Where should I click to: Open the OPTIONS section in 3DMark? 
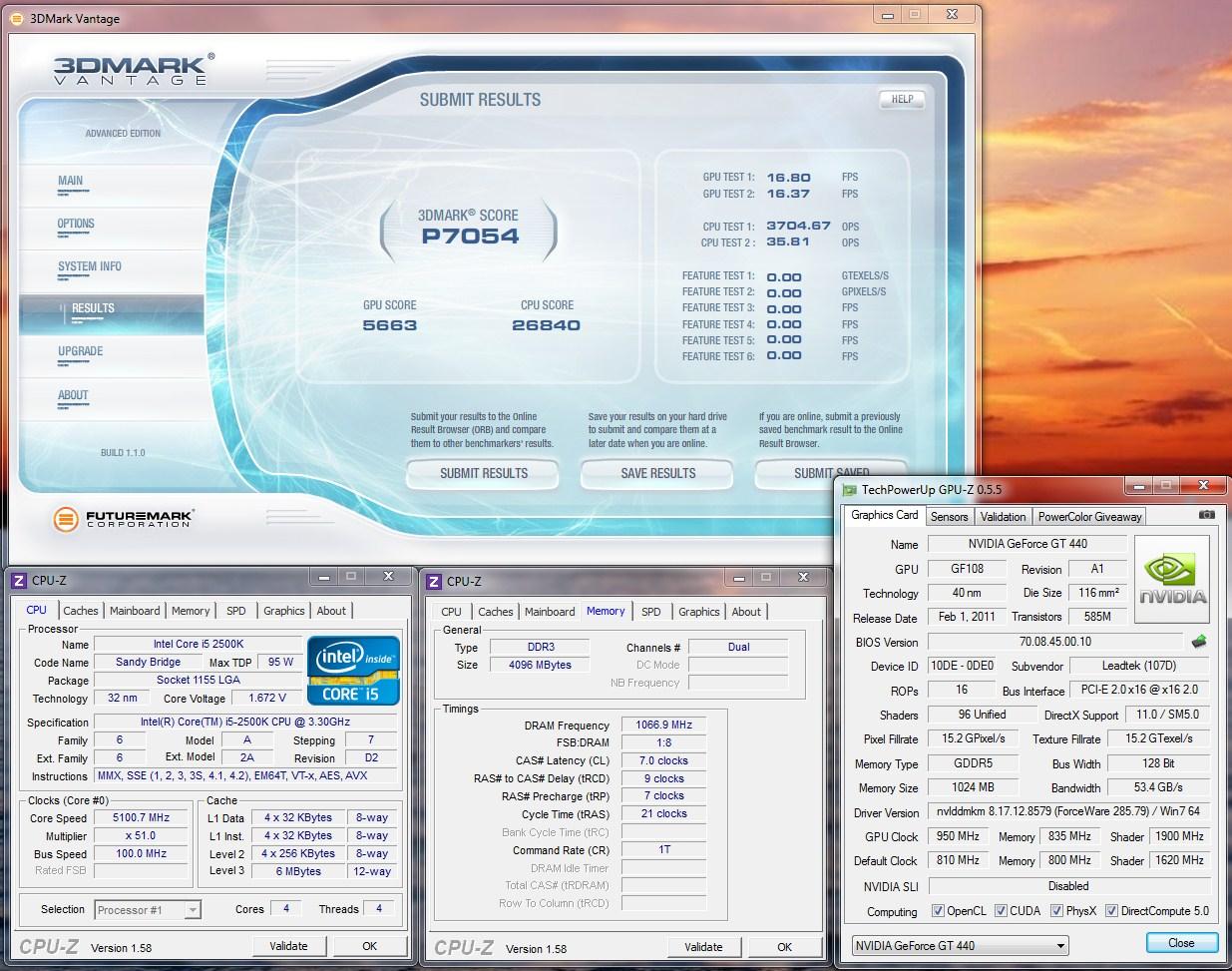pyautogui.click(x=76, y=224)
